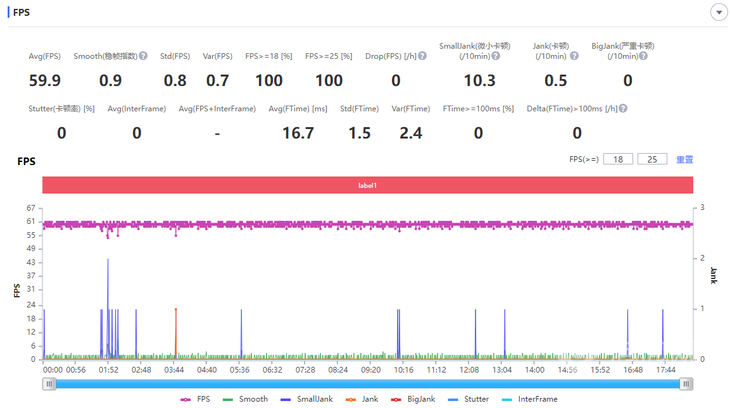Viewport: 730px width, 408px height.
Task: Click FPS threshold field showing 18
Action: [618, 159]
